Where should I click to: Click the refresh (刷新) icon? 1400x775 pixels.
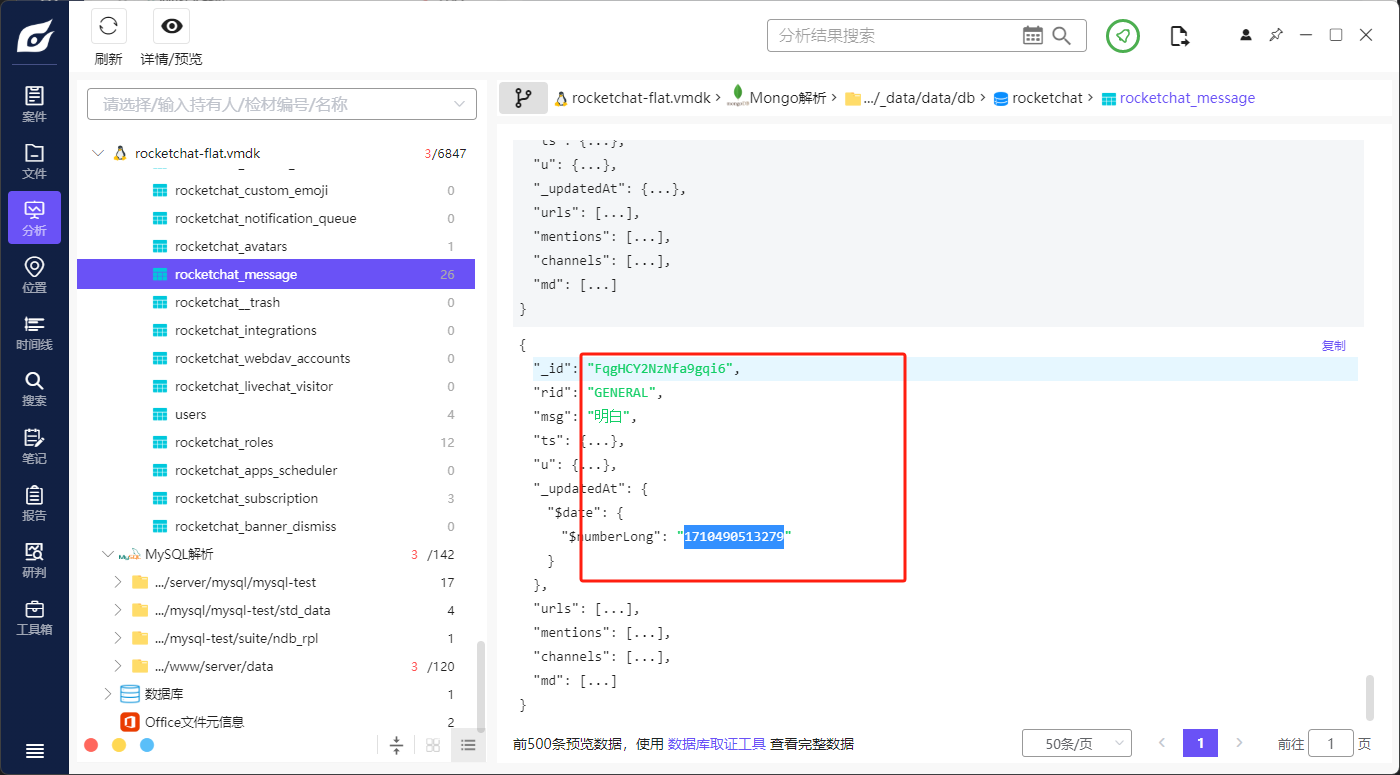click(x=108, y=27)
